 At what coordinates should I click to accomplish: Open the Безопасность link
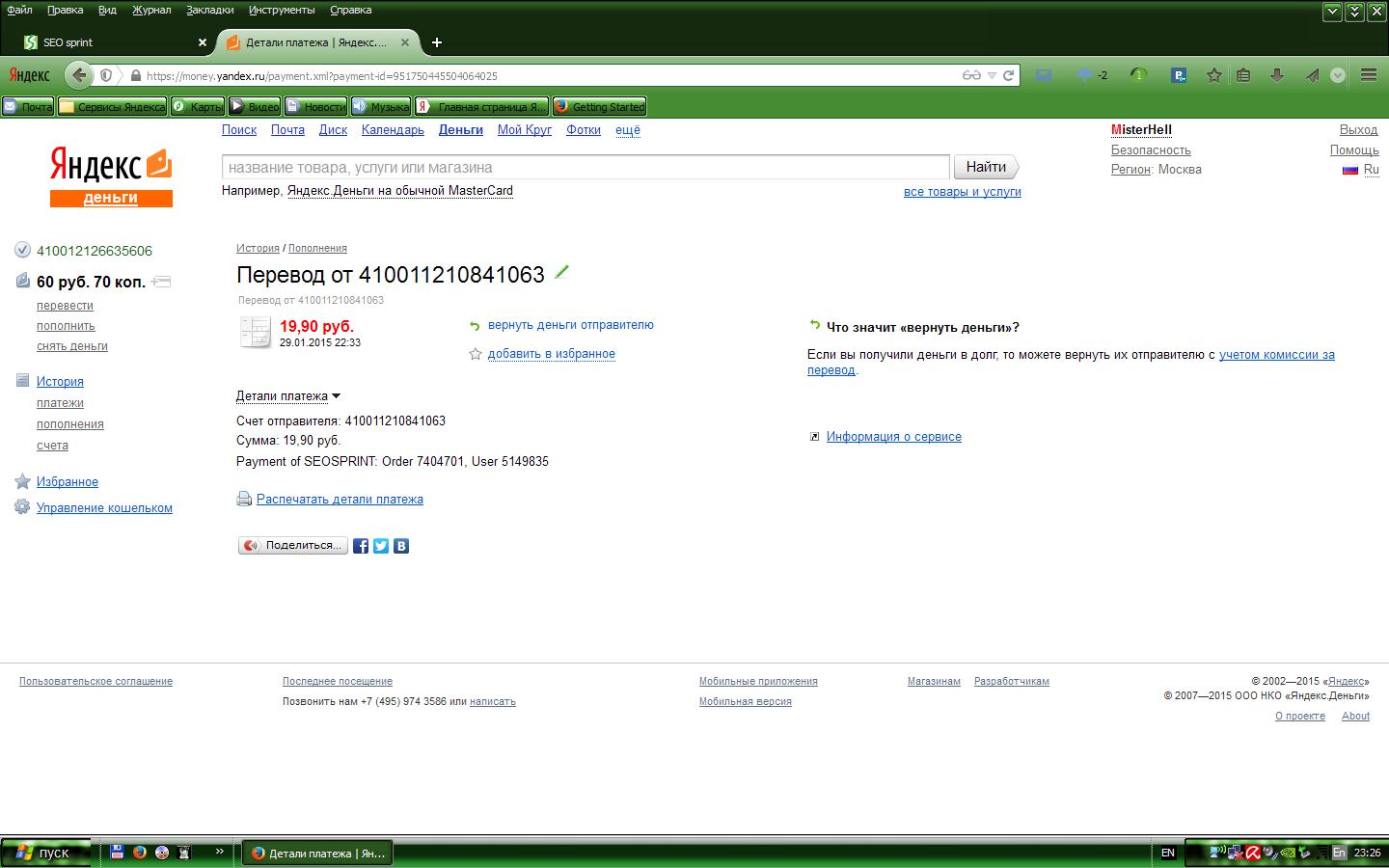click(1151, 150)
